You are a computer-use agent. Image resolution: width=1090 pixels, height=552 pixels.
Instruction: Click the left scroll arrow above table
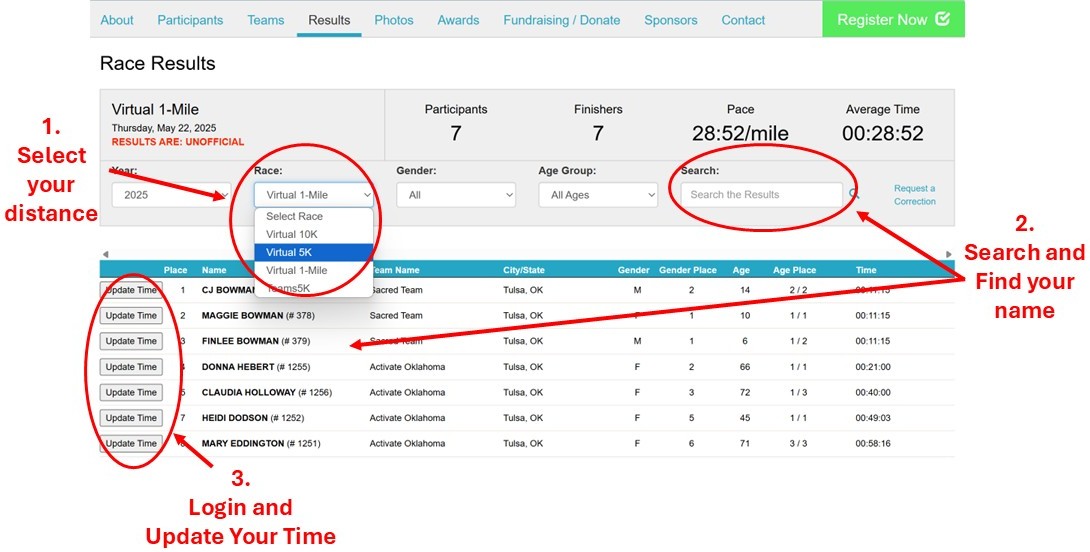click(x=105, y=254)
